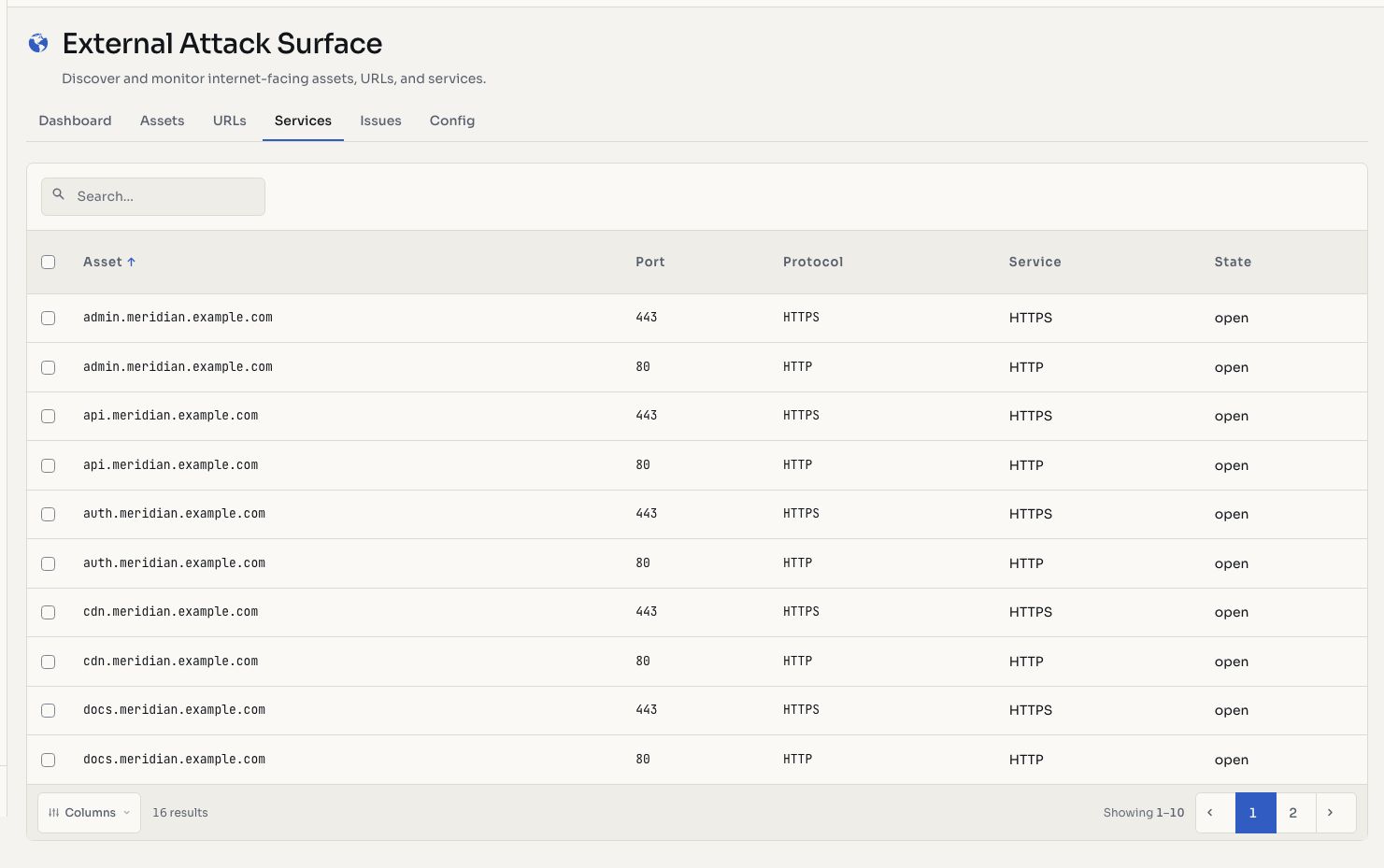Viewport: 1384px width, 868px height.
Task: Sort by the Protocol column header
Action: pyautogui.click(x=813, y=262)
